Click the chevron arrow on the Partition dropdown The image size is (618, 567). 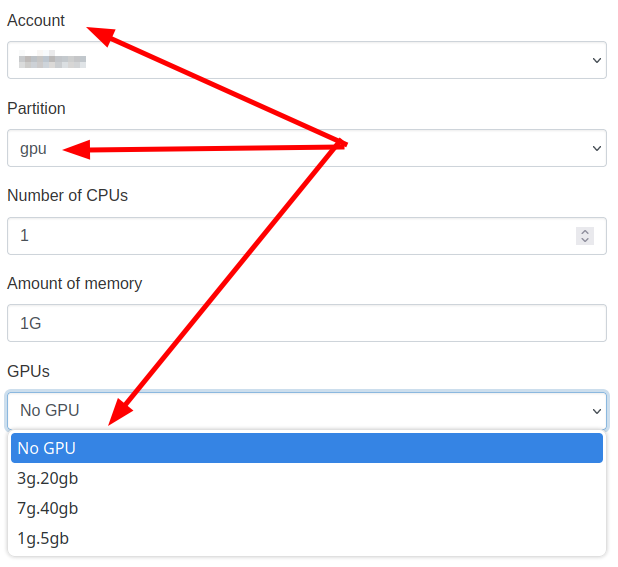coord(597,148)
